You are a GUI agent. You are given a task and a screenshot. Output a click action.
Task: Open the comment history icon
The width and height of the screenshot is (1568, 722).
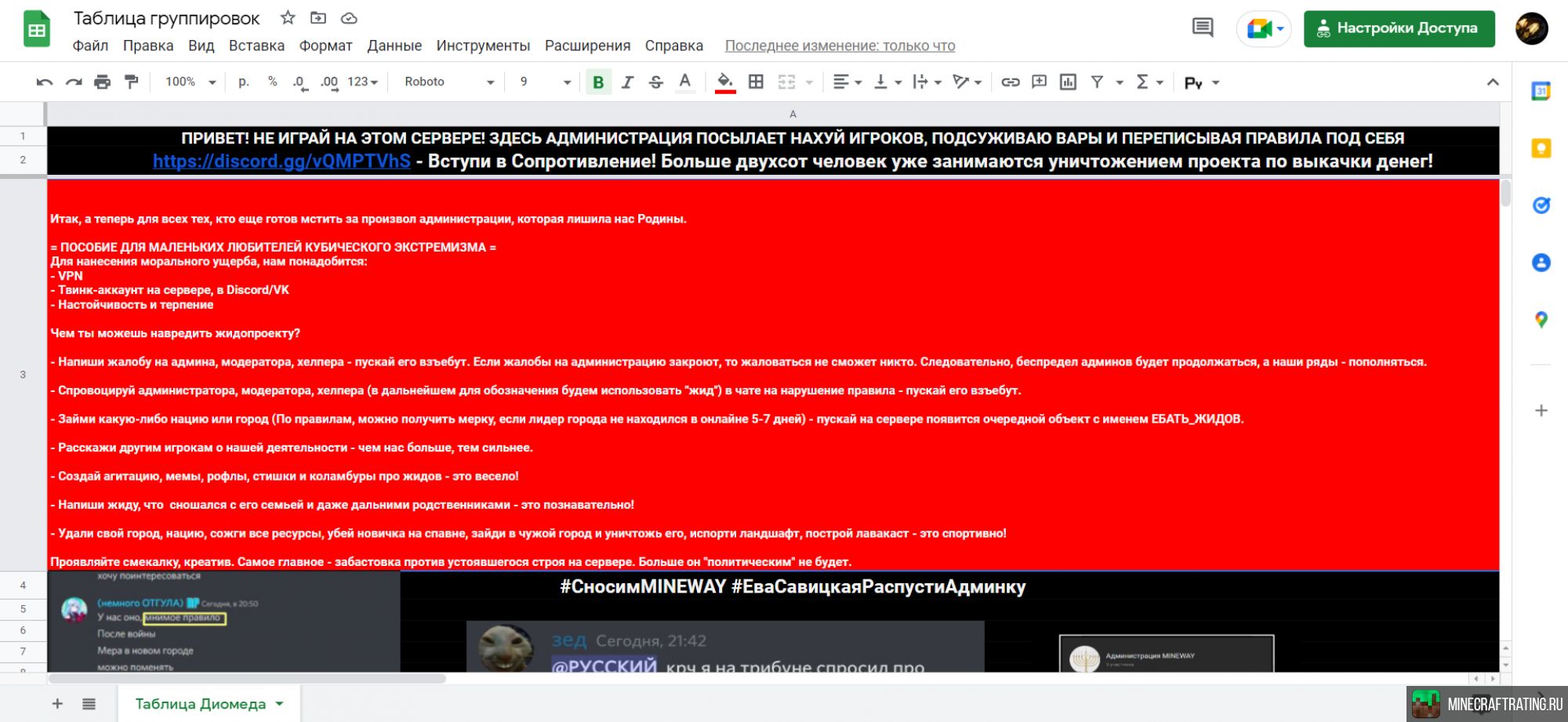[1202, 28]
